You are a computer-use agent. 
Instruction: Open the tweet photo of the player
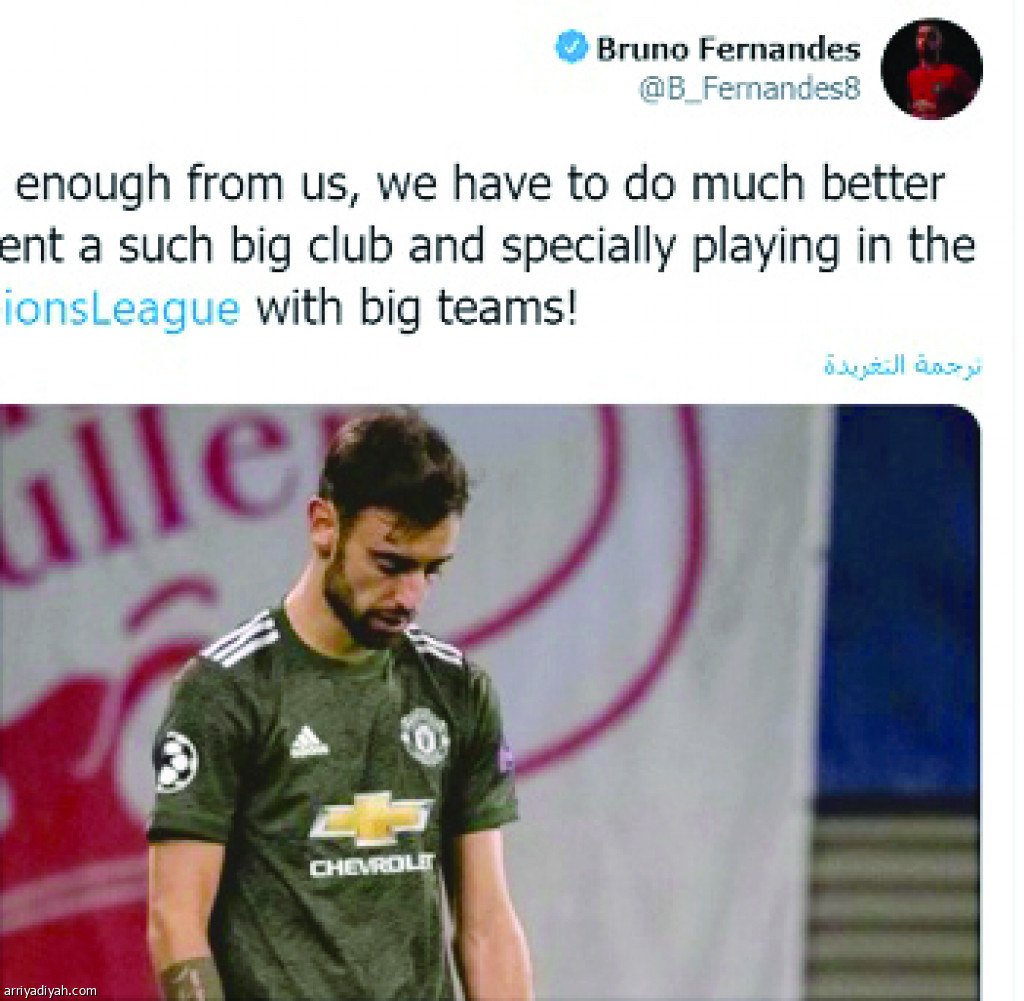490,703
